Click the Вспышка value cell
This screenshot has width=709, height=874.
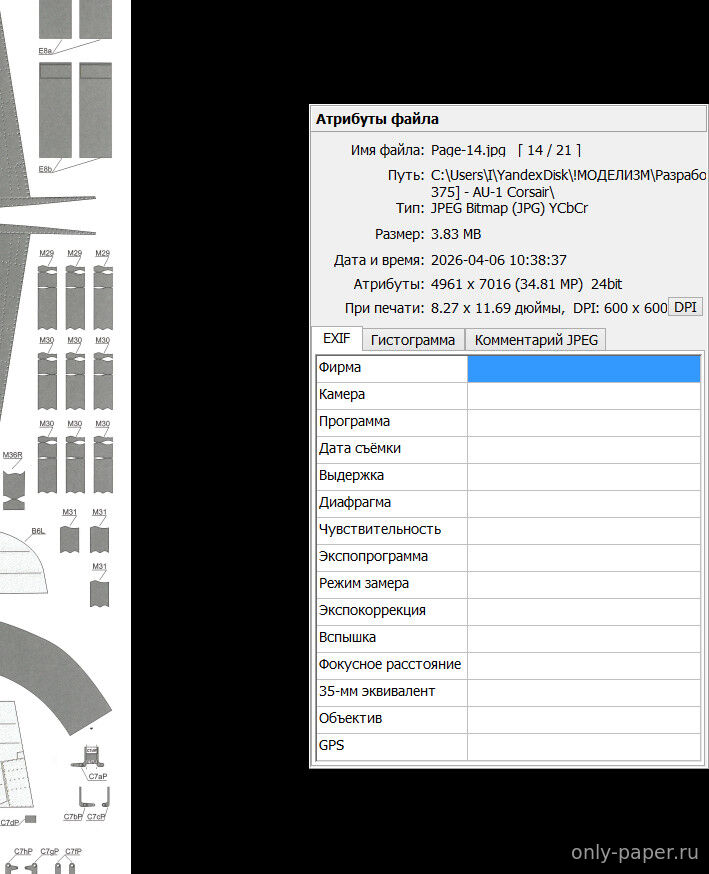click(583, 638)
